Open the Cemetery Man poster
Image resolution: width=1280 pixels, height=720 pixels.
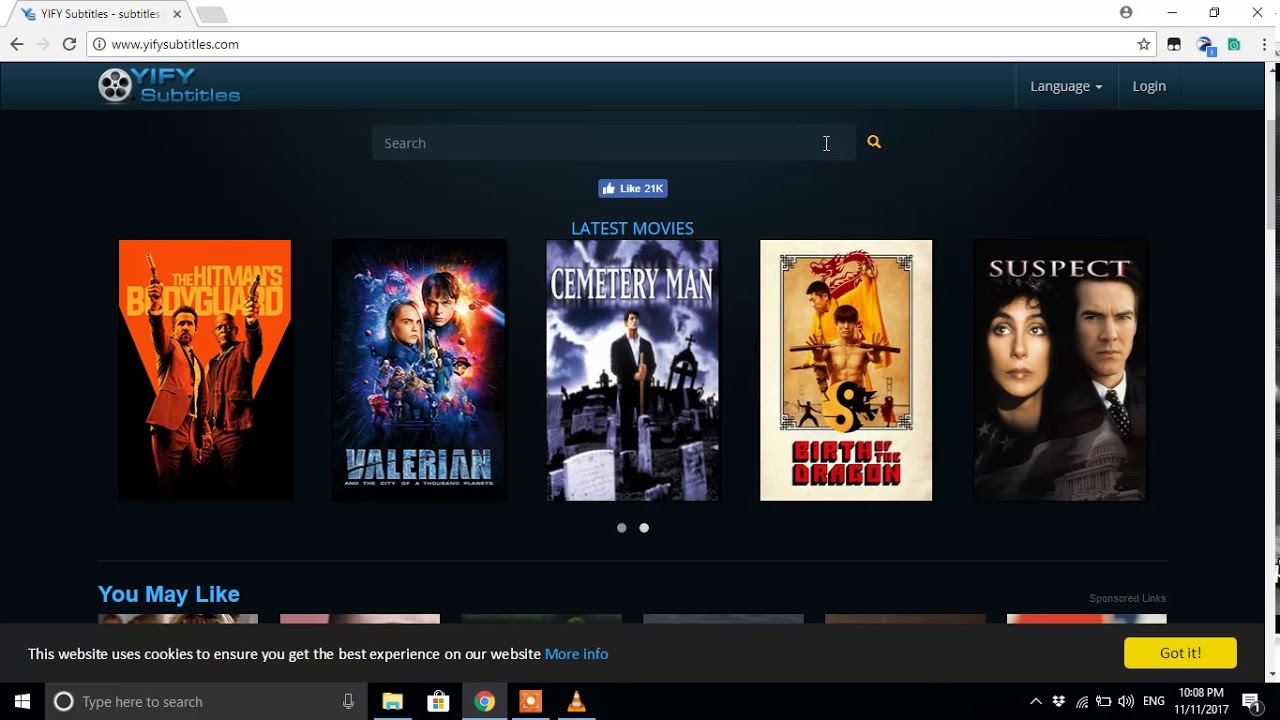(x=632, y=370)
